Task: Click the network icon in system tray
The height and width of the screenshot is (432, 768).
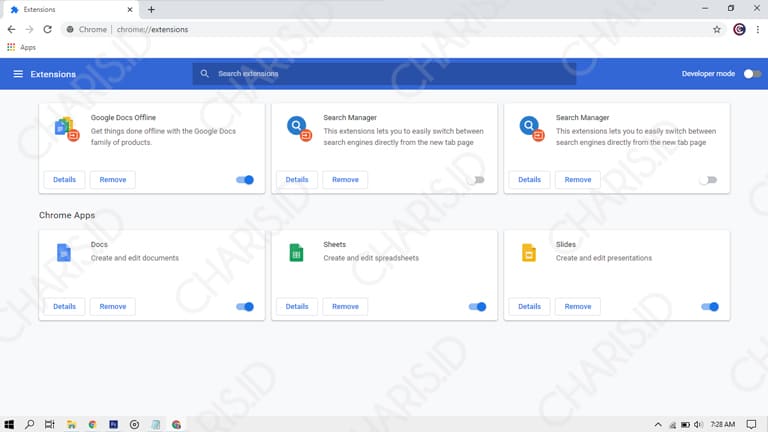Action: pyautogui.click(x=673, y=425)
